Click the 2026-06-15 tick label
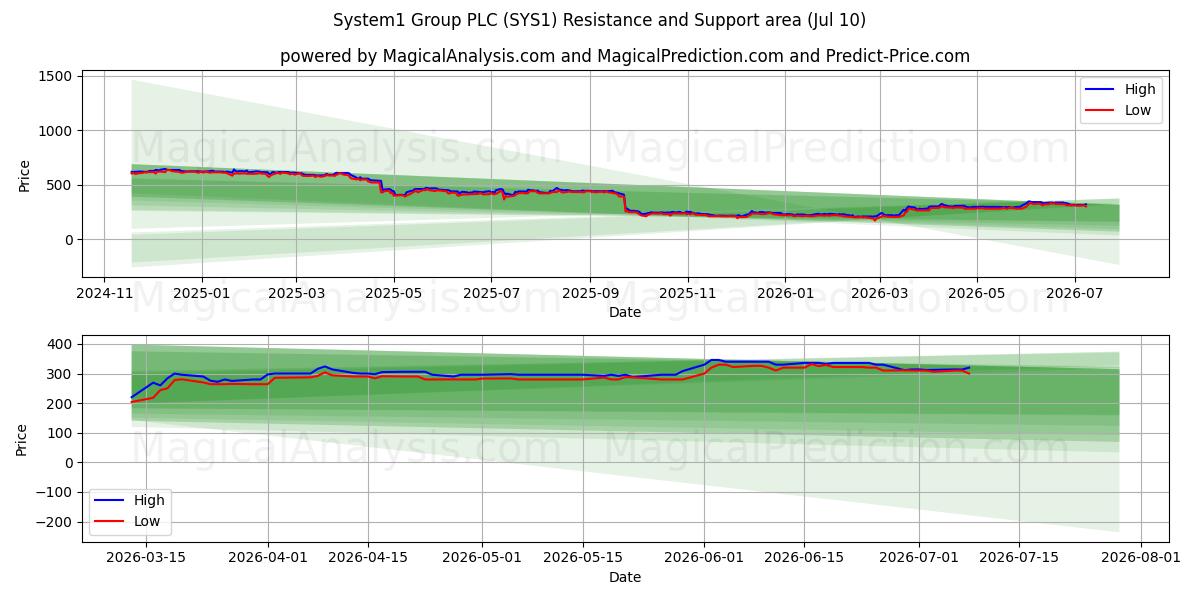This screenshot has width=1200, height=600. [x=804, y=558]
